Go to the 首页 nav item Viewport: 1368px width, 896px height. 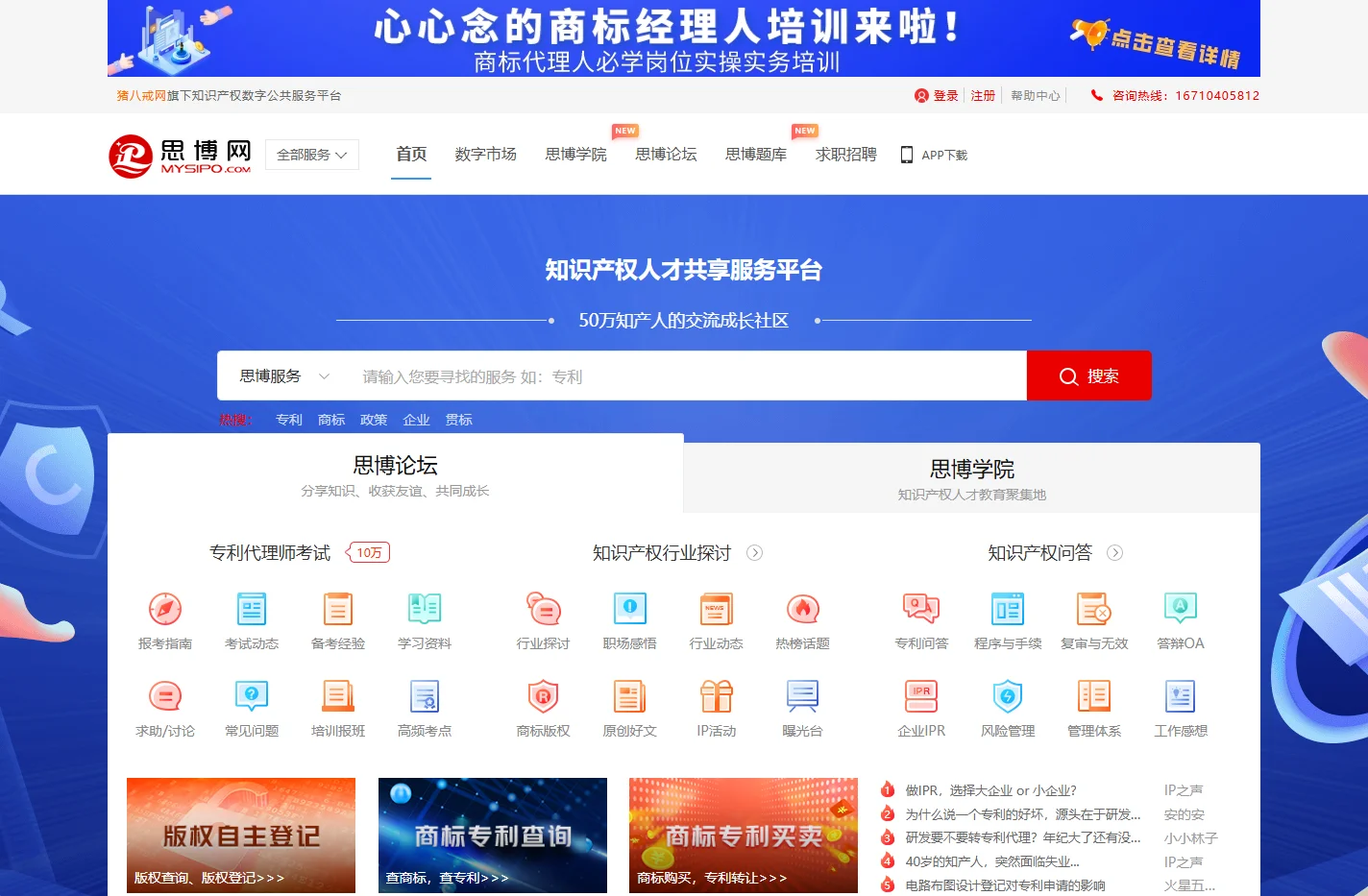tap(411, 155)
